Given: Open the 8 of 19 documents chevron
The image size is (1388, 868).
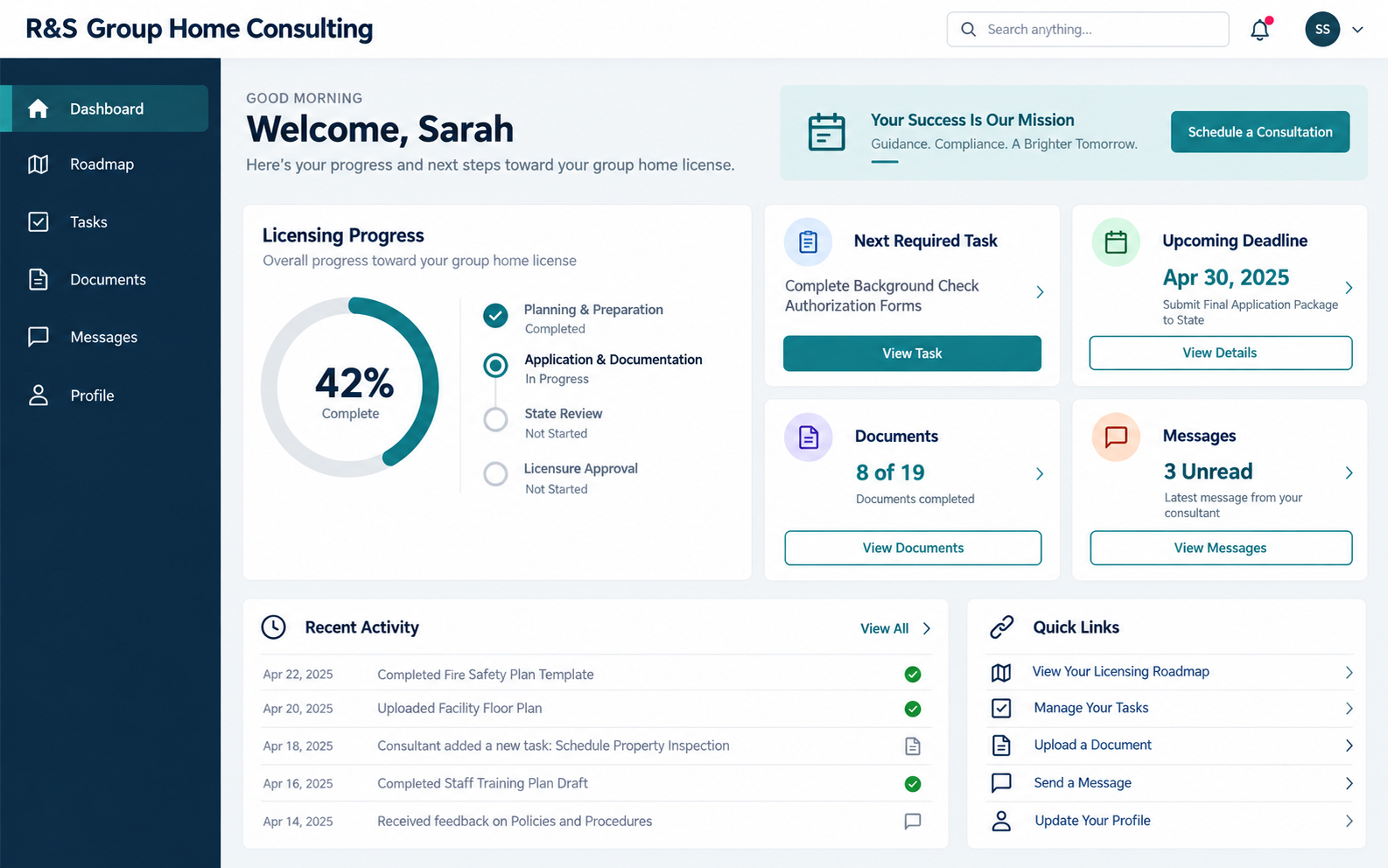Looking at the screenshot, I should tap(1040, 473).
